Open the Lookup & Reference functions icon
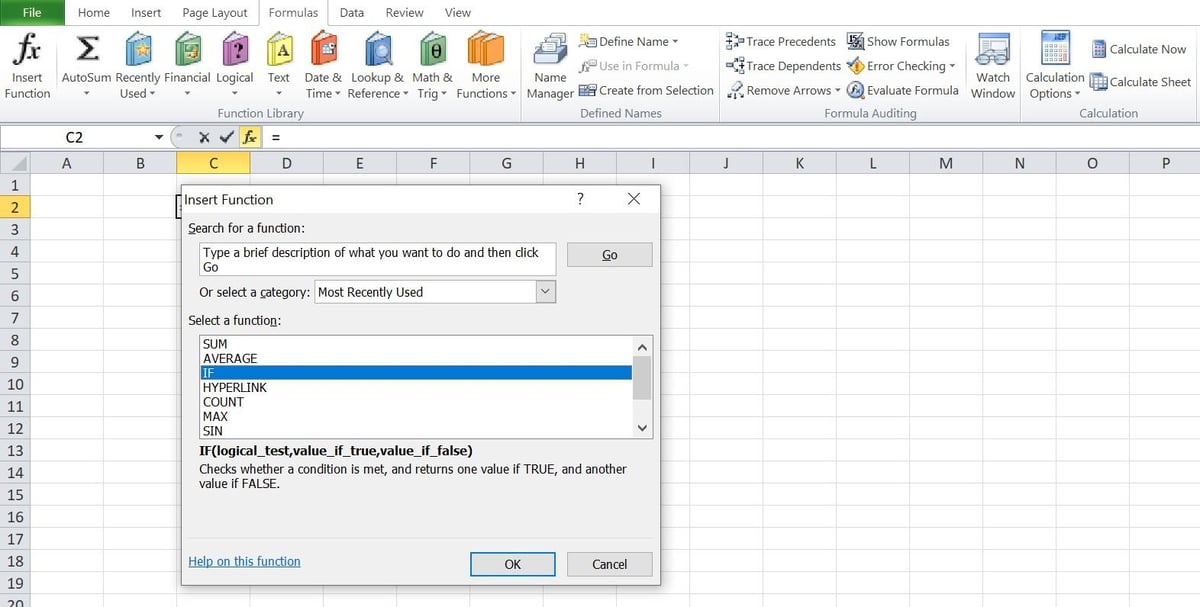1200x607 pixels. point(378,50)
